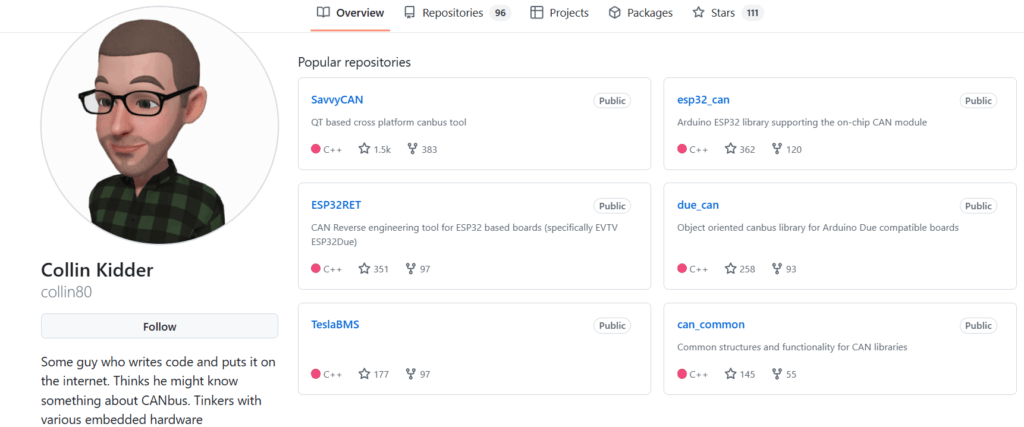Open the esp32_can repository
Image resolution: width=1024 pixels, height=427 pixels.
pyautogui.click(x=704, y=100)
